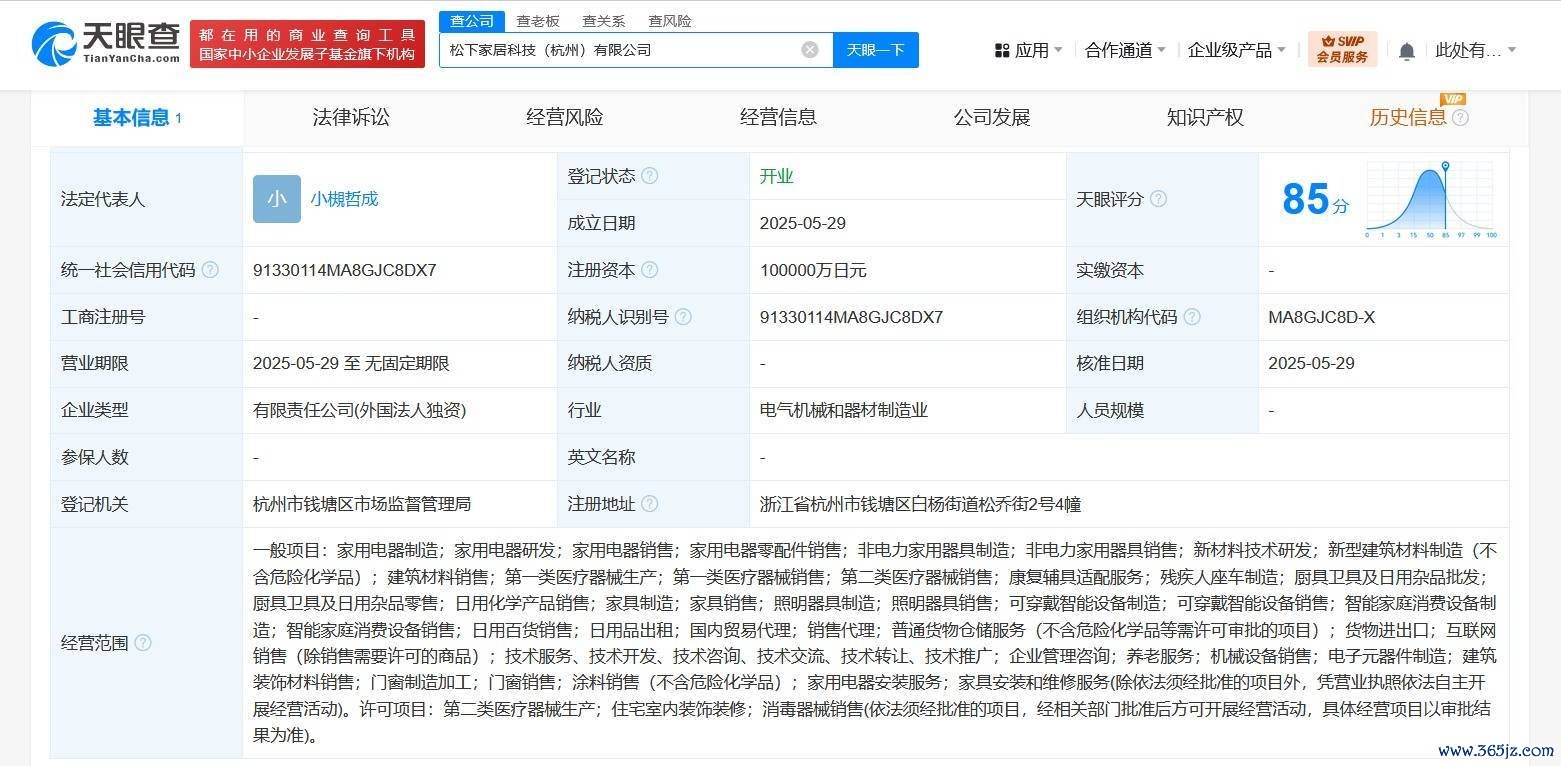Viewport: 1561px width, 766px height.
Task: Click the 2025-05-29 value in 成立日期 row
Action: pos(803,223)
